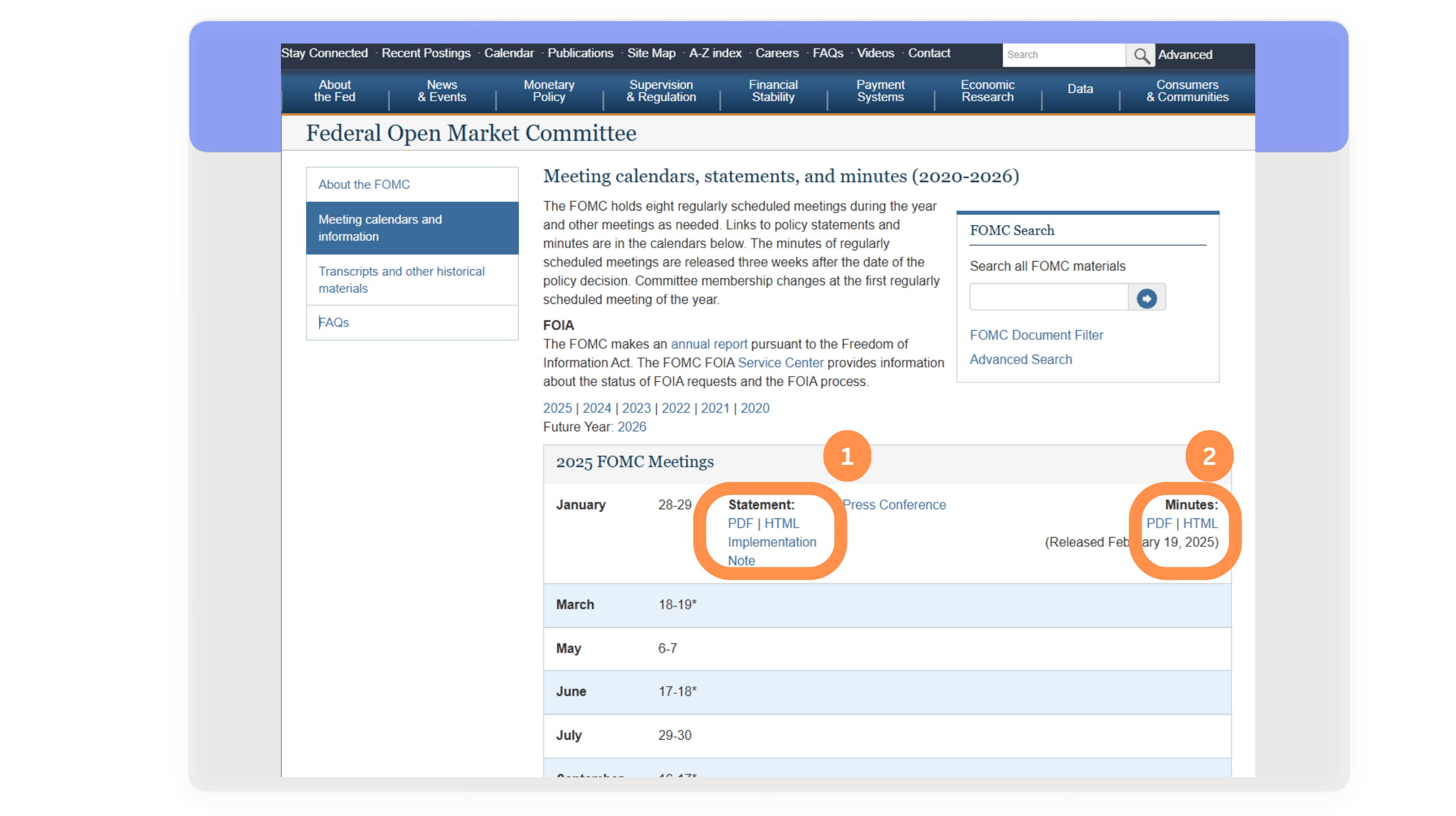
Task: Open Calendar in the utility bar
Action: pyautogui.click(x=509, y=53)
